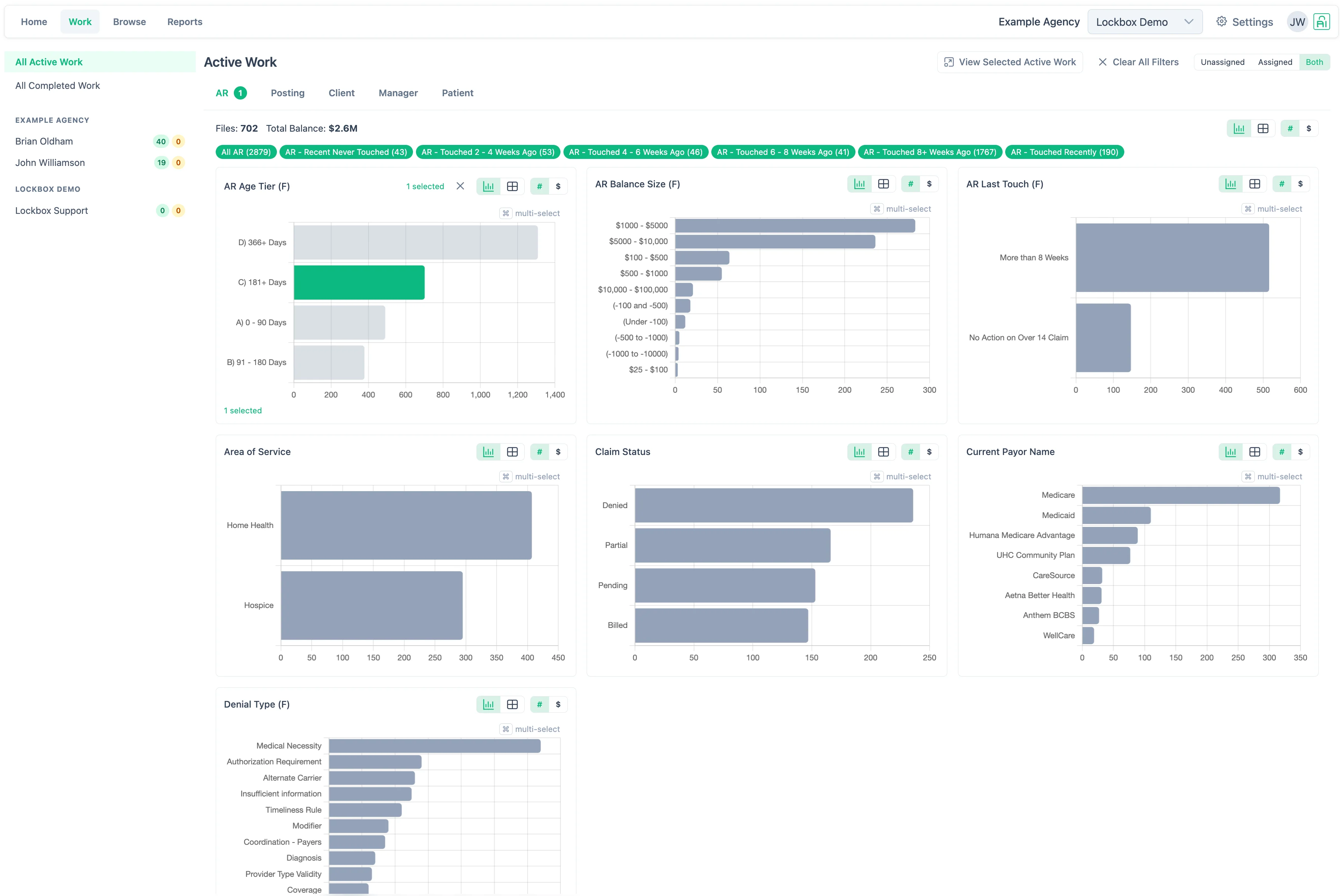Select John Williamson in the sidebar
Screen dimensions: 1340x896
[x=100, y=163]
